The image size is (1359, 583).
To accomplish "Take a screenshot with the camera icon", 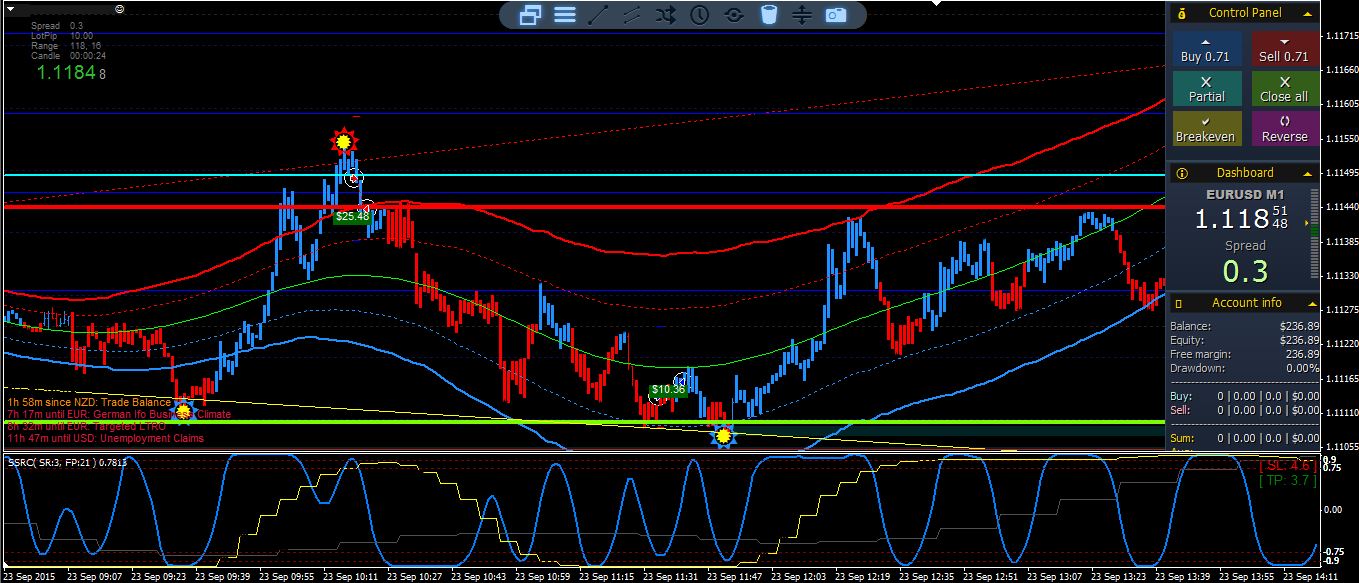I will point(836,15).
